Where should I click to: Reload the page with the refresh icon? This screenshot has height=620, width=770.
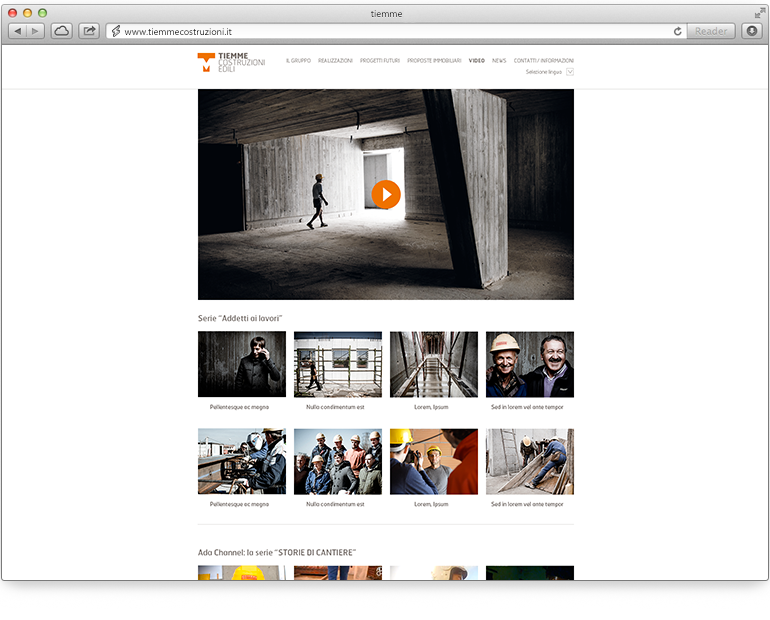[x=678, y=31]
